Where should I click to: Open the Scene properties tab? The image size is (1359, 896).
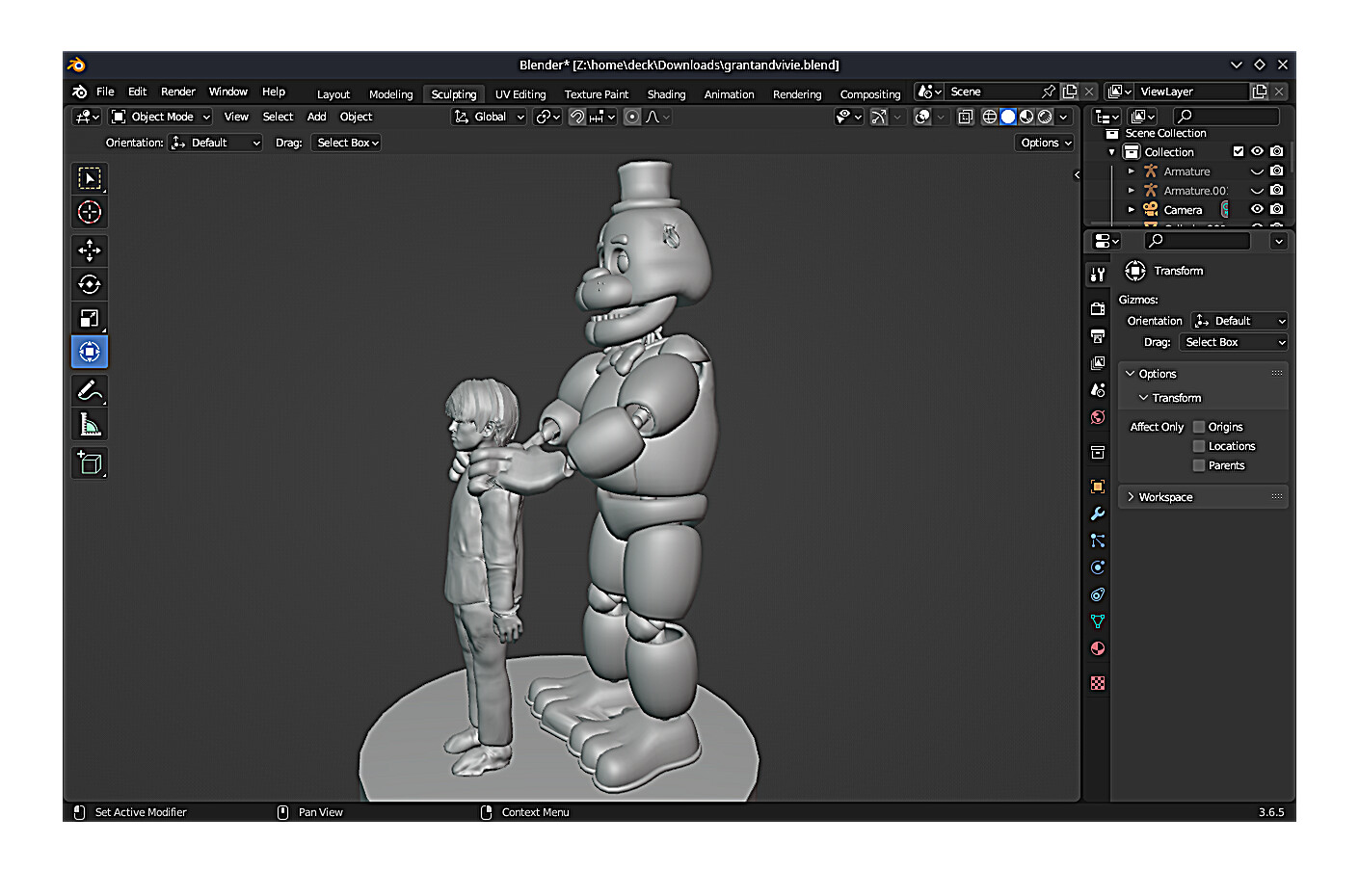1097,390
